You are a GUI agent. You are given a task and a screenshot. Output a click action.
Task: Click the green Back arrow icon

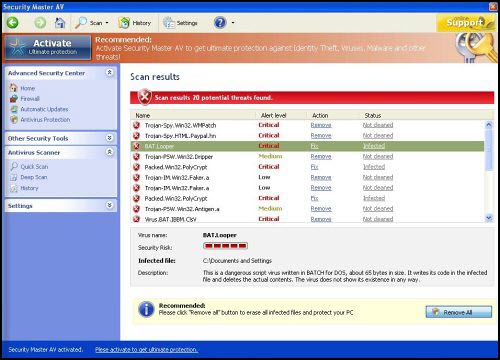click(13, 23)
